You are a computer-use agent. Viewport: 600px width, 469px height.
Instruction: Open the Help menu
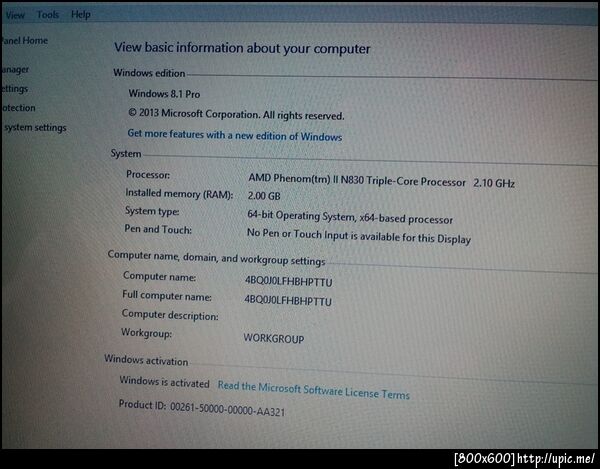pos(81,15)
